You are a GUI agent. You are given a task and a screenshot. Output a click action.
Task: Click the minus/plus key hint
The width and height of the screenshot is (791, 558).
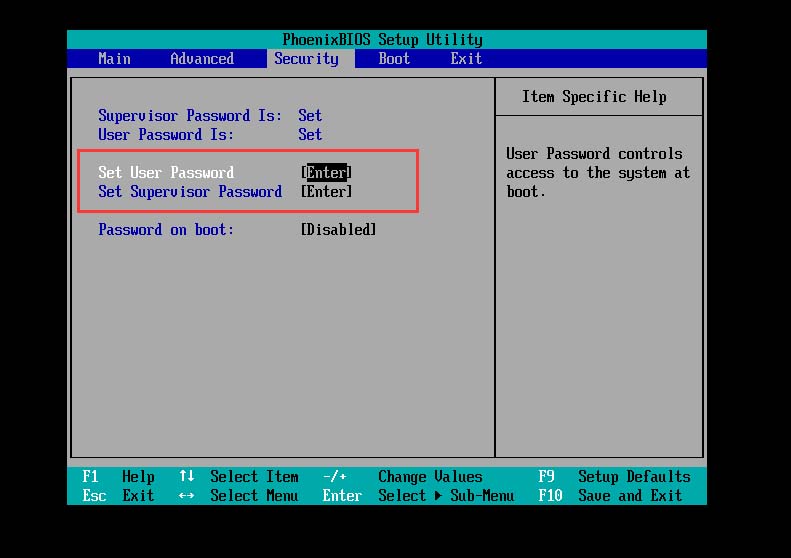(334, 476)
